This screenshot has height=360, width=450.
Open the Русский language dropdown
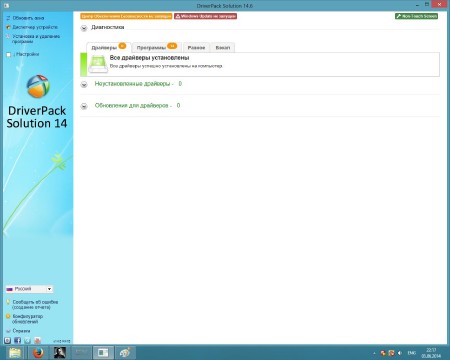[29, 289]
